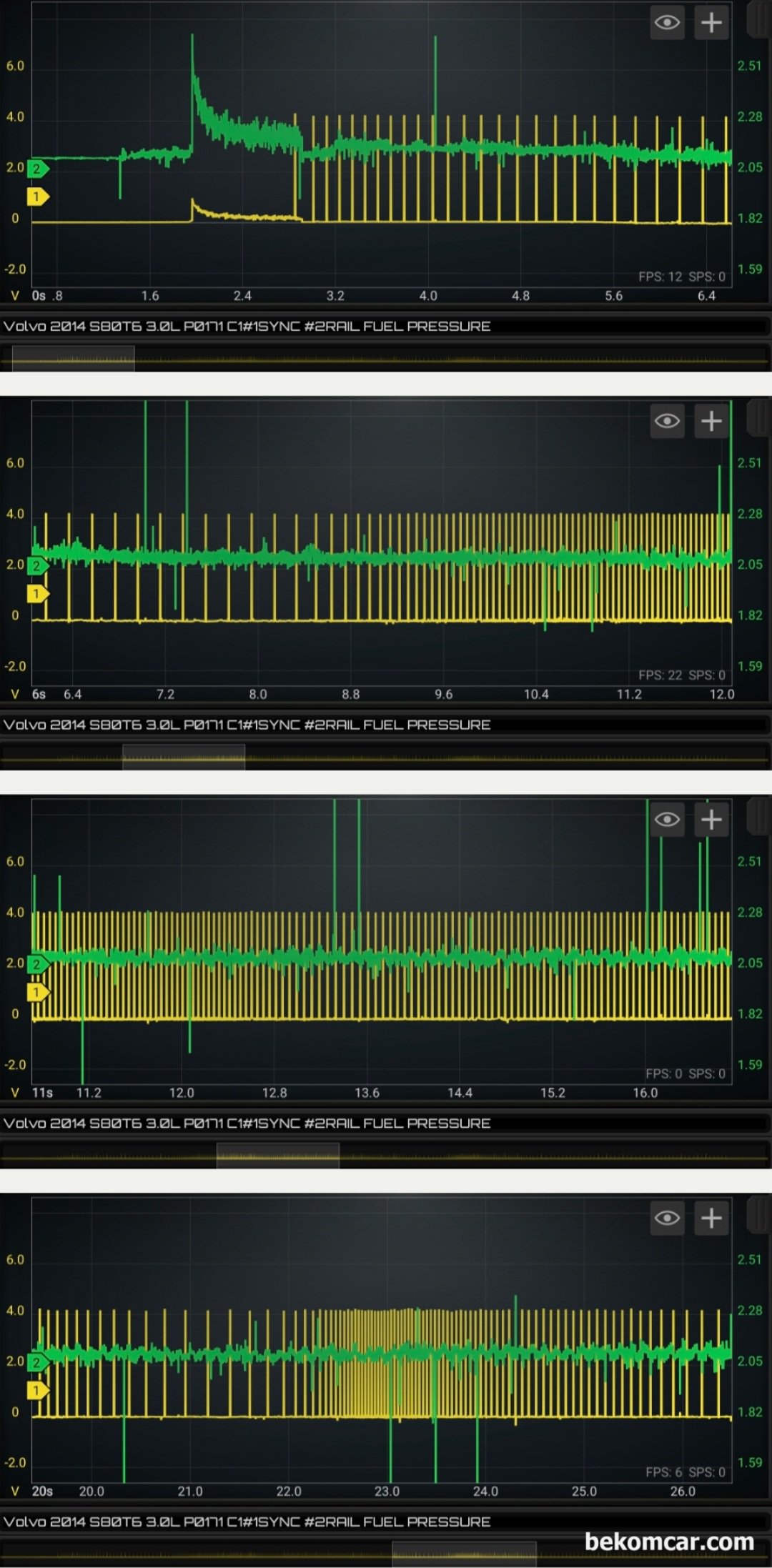Screen dimensions: 772x1568
Task: Toggle the eye icon in the 20s waveform panel
Action: pos(667,1218)
